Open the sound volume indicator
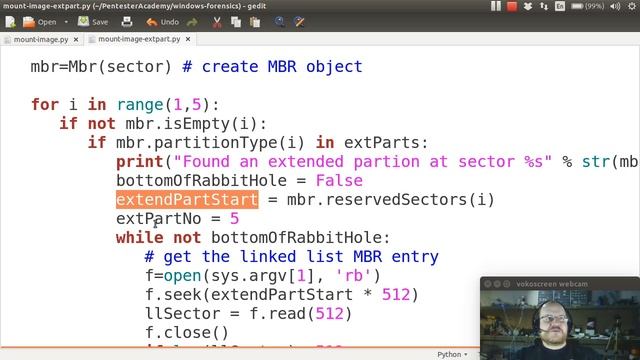Viewport: 640px width, 360px height. pos(615,6)
